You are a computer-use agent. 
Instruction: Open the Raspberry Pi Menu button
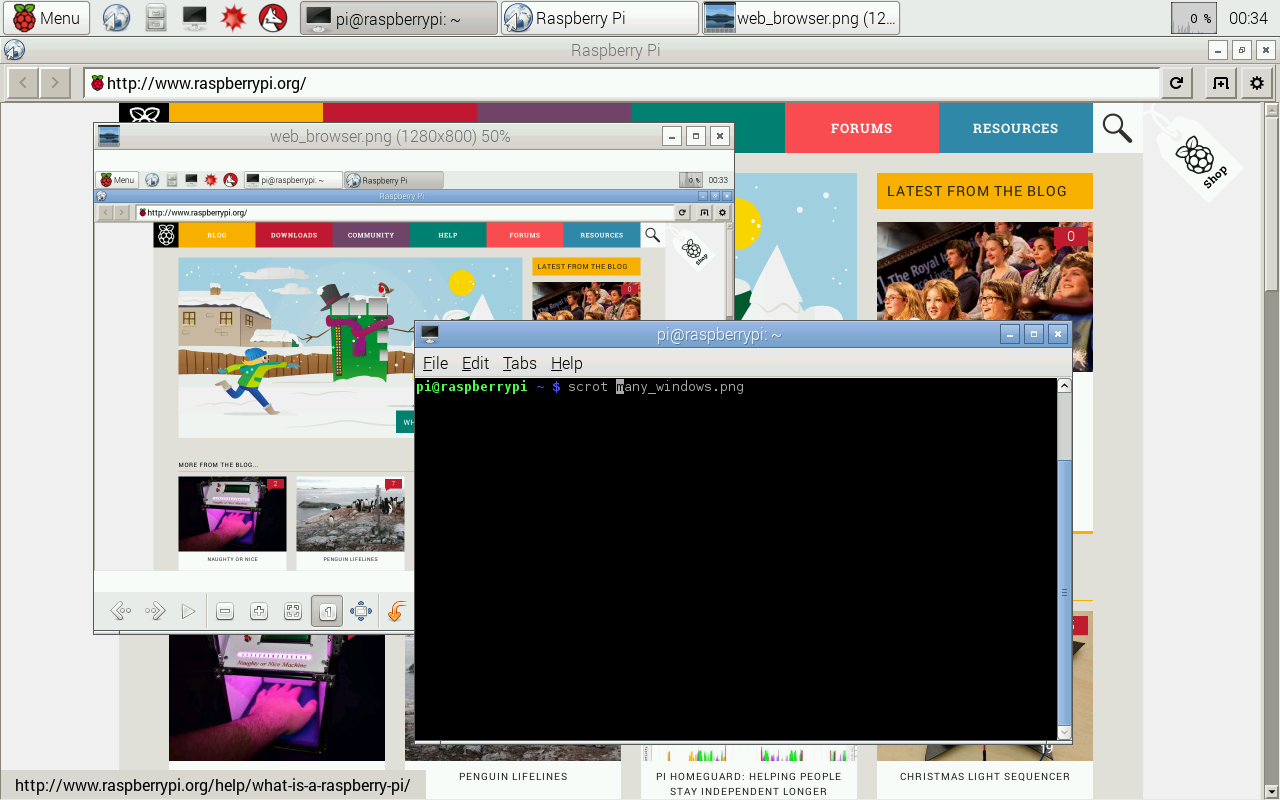tap(47, 18)
